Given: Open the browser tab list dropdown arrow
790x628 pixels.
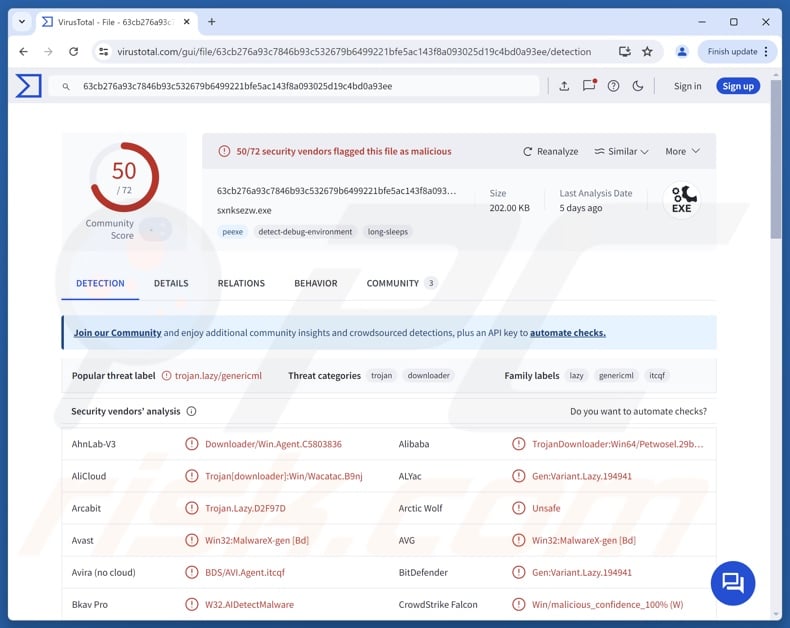Looking at the screenshot, I should coord(22,21).
